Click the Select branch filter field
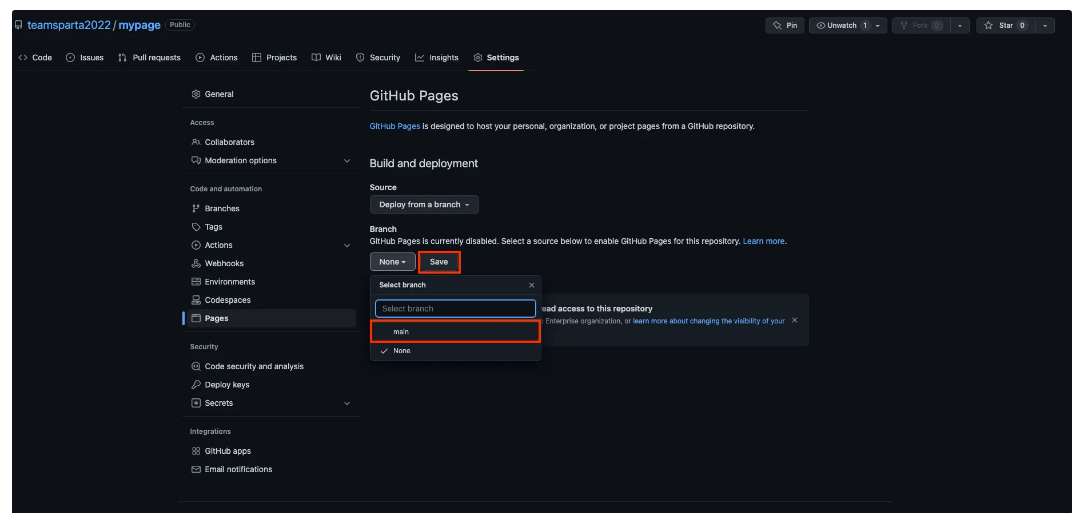 (455, 309)
